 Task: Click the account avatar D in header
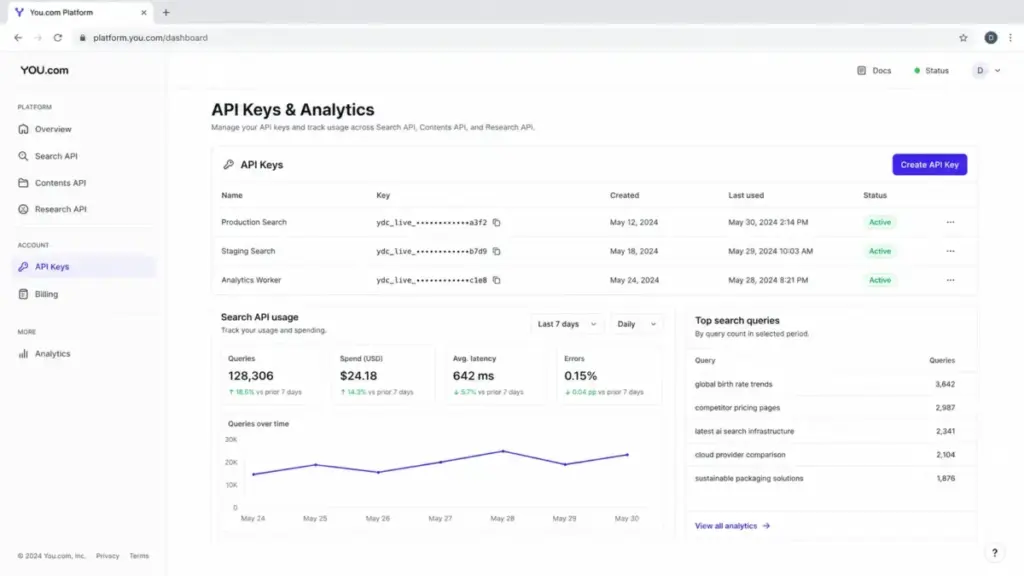[980, 71]
